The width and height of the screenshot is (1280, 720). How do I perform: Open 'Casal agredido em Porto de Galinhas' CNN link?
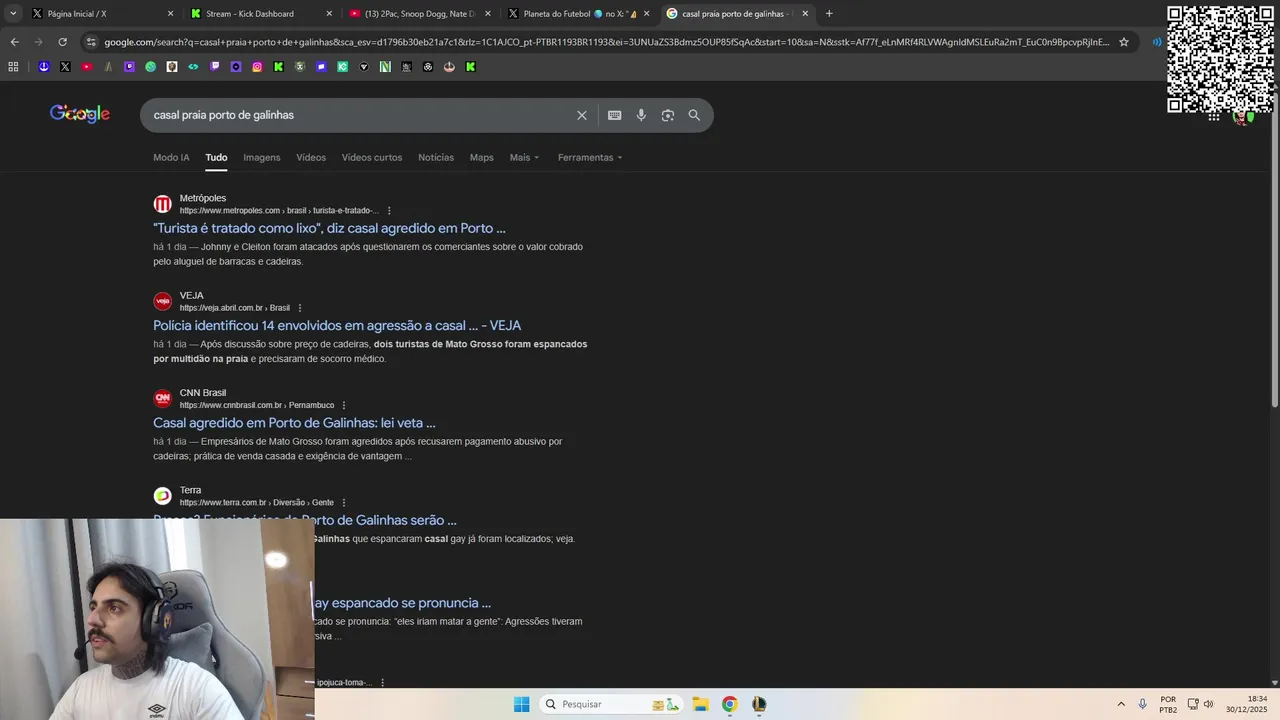click(294, 423)
